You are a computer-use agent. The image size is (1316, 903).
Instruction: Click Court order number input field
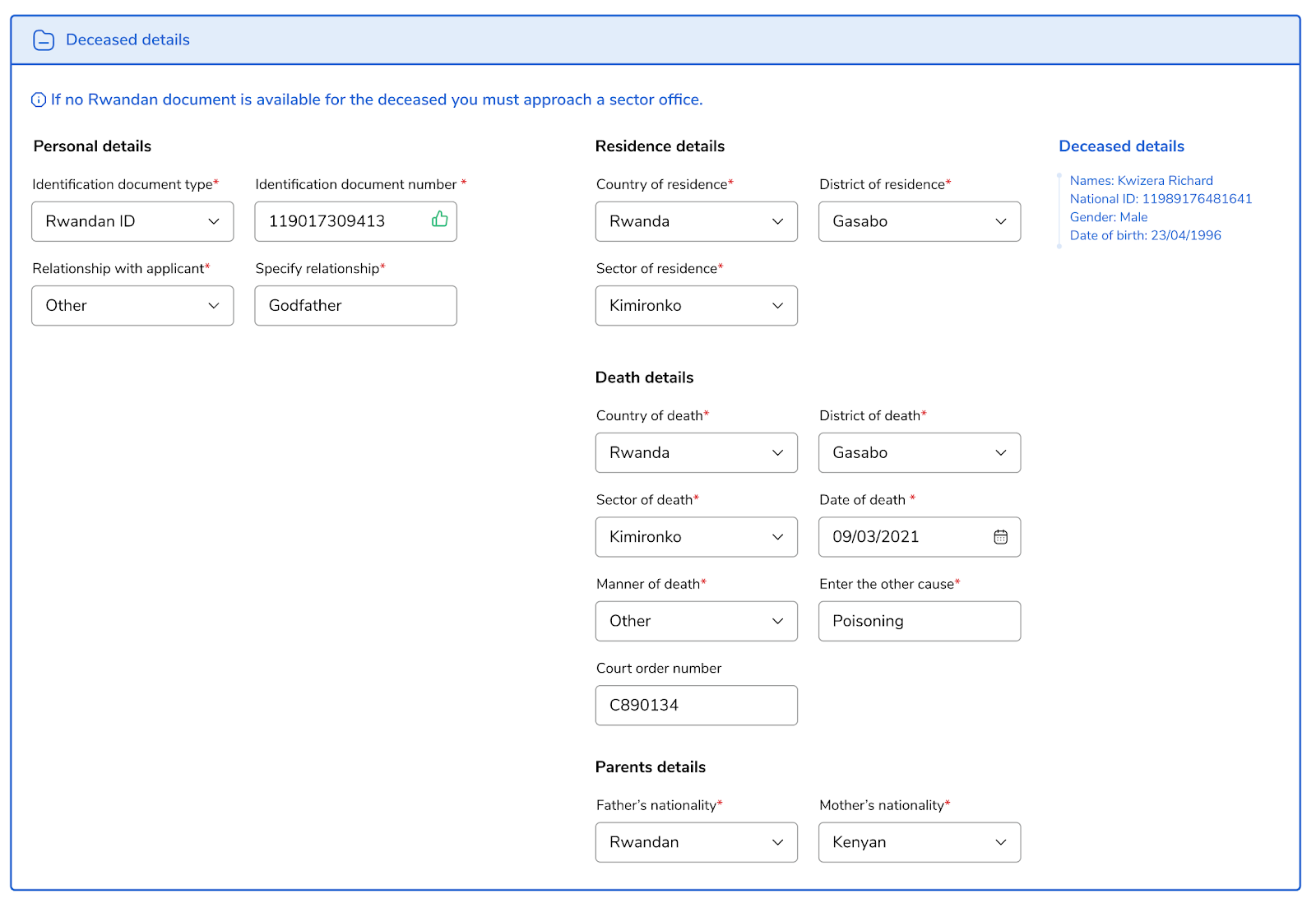click(697, 706)
